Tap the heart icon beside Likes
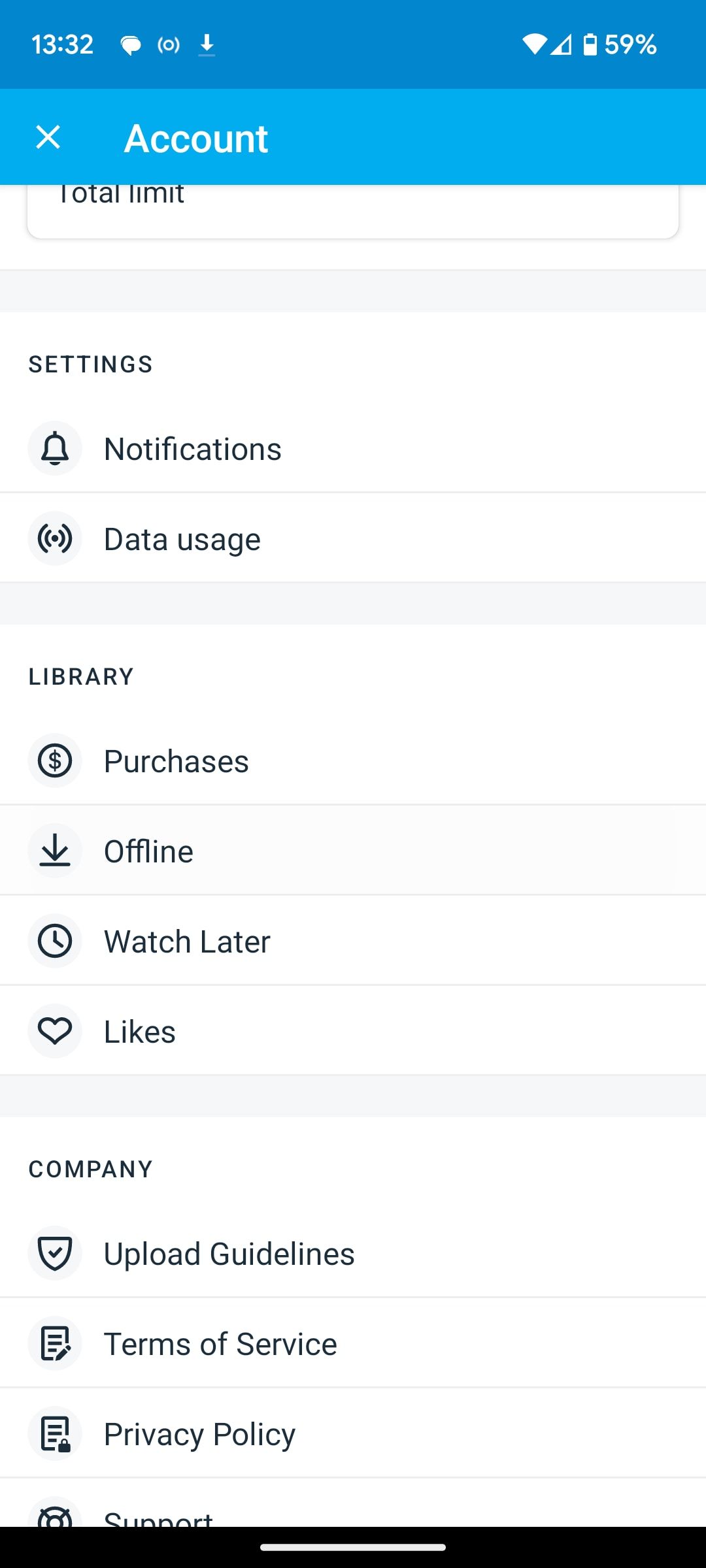 click(x=55, y=1031)
